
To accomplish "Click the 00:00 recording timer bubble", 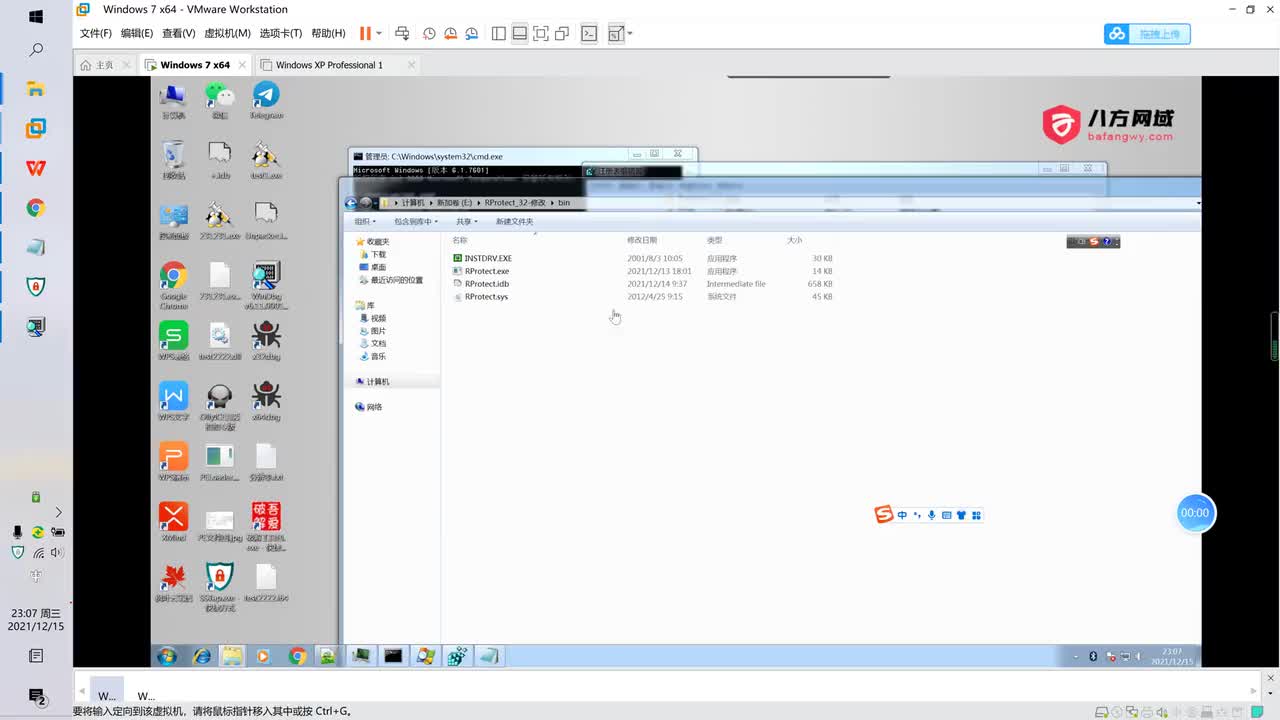I will (x=1195, y=513).
